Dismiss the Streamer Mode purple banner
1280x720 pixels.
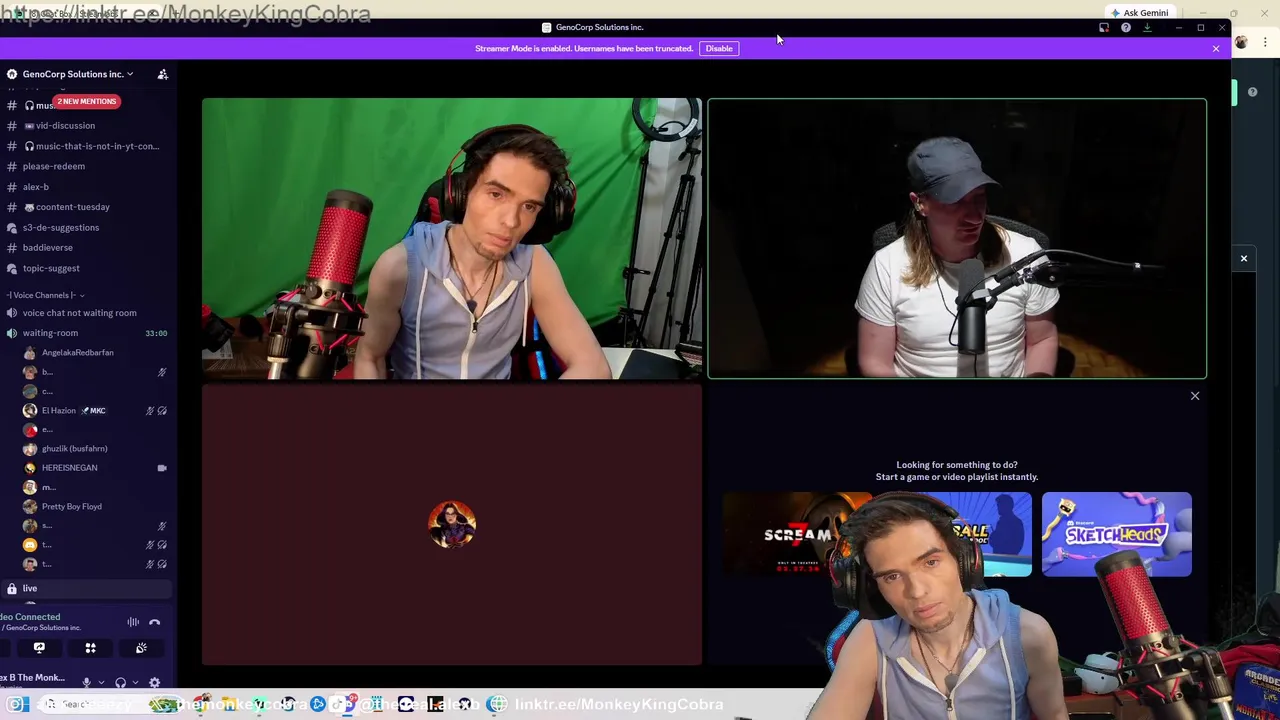pyautogui.click(x=1216, y=48)
